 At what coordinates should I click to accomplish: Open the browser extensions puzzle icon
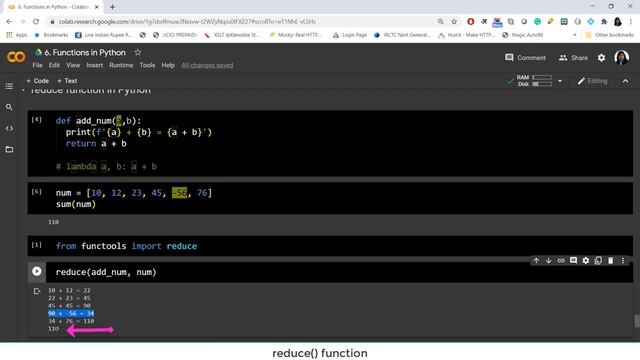click(604, 22)
